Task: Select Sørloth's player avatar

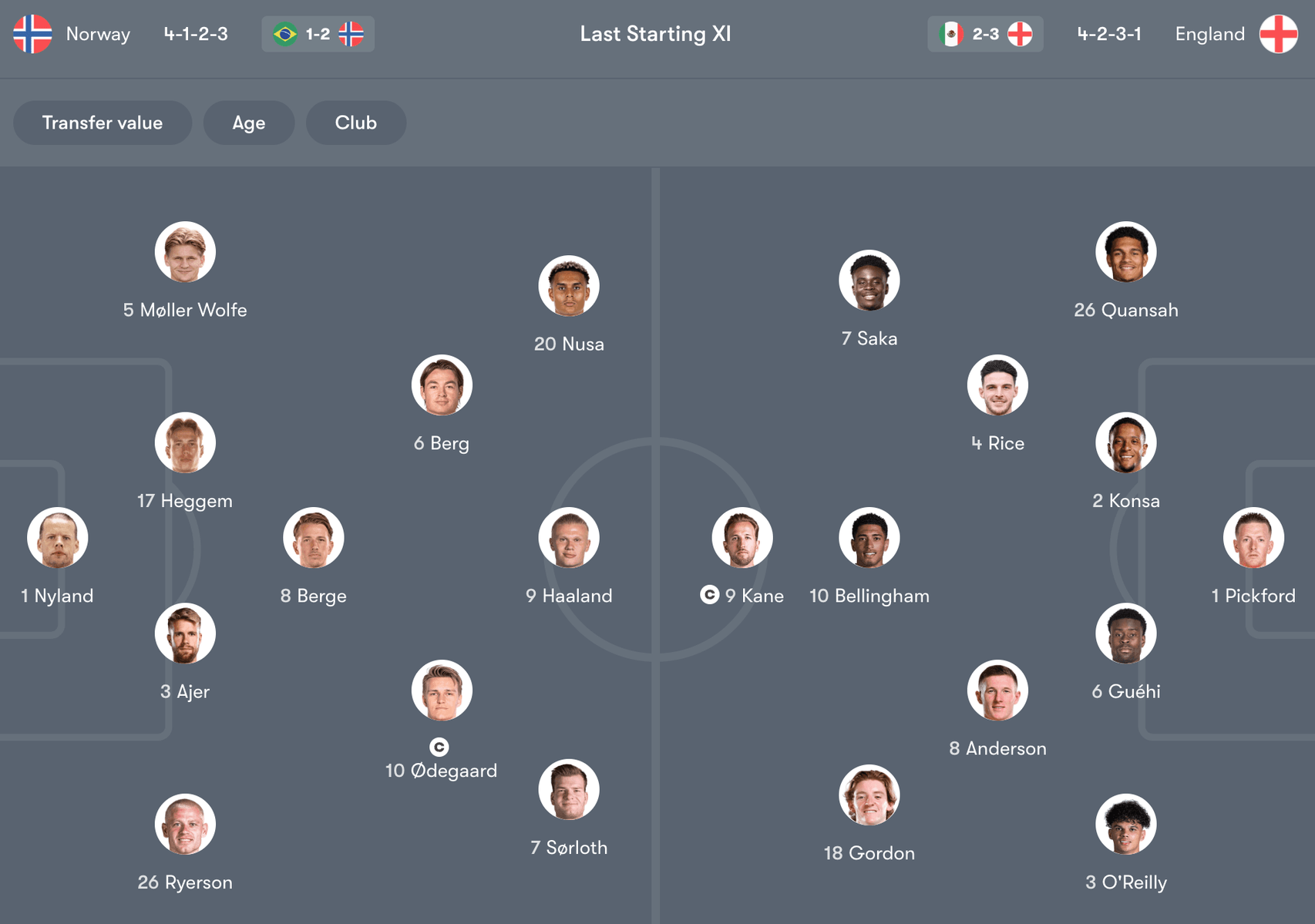Action: click(569, 790)
